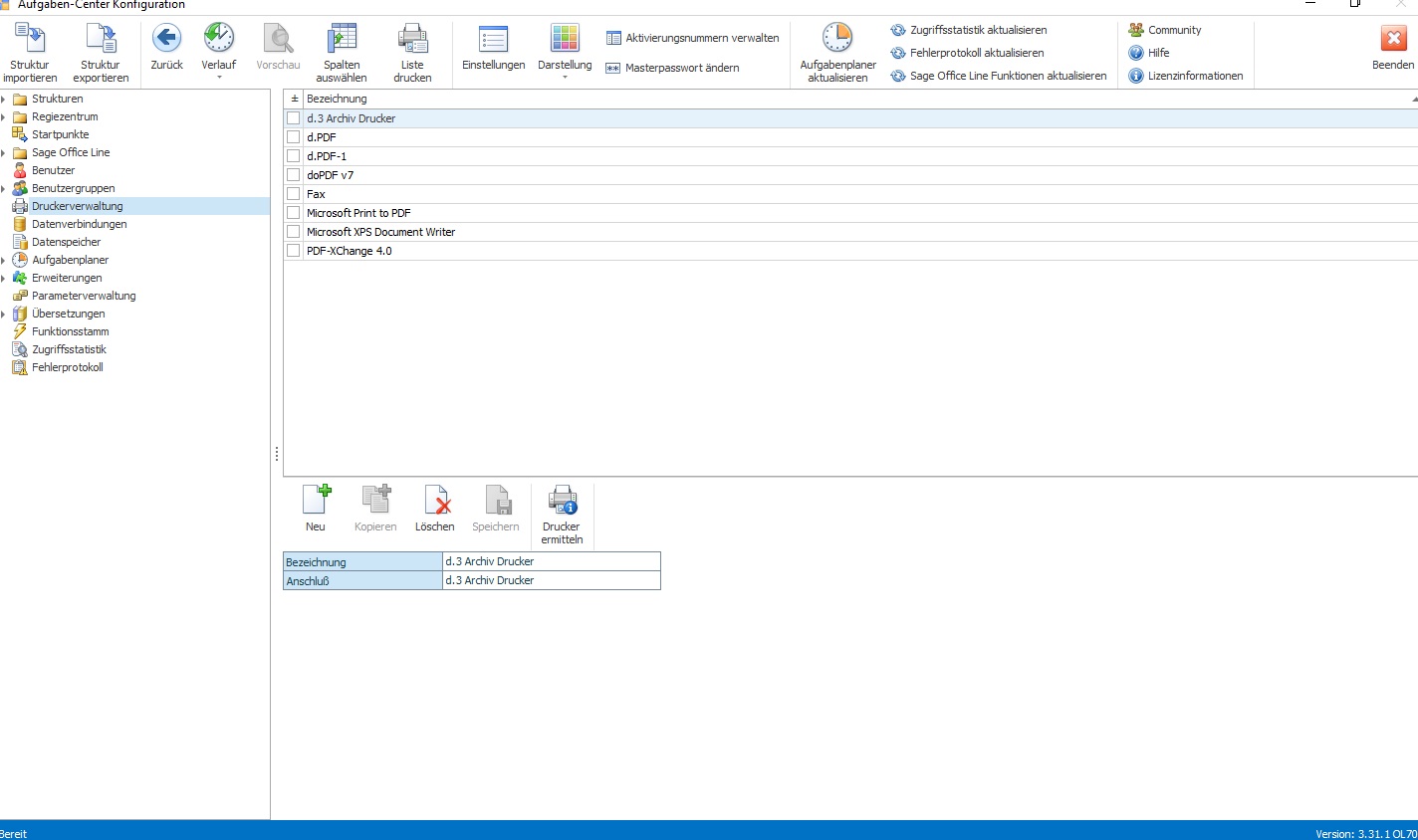
Task: Click Masterpasswort ändern
Action: [672, 68]
